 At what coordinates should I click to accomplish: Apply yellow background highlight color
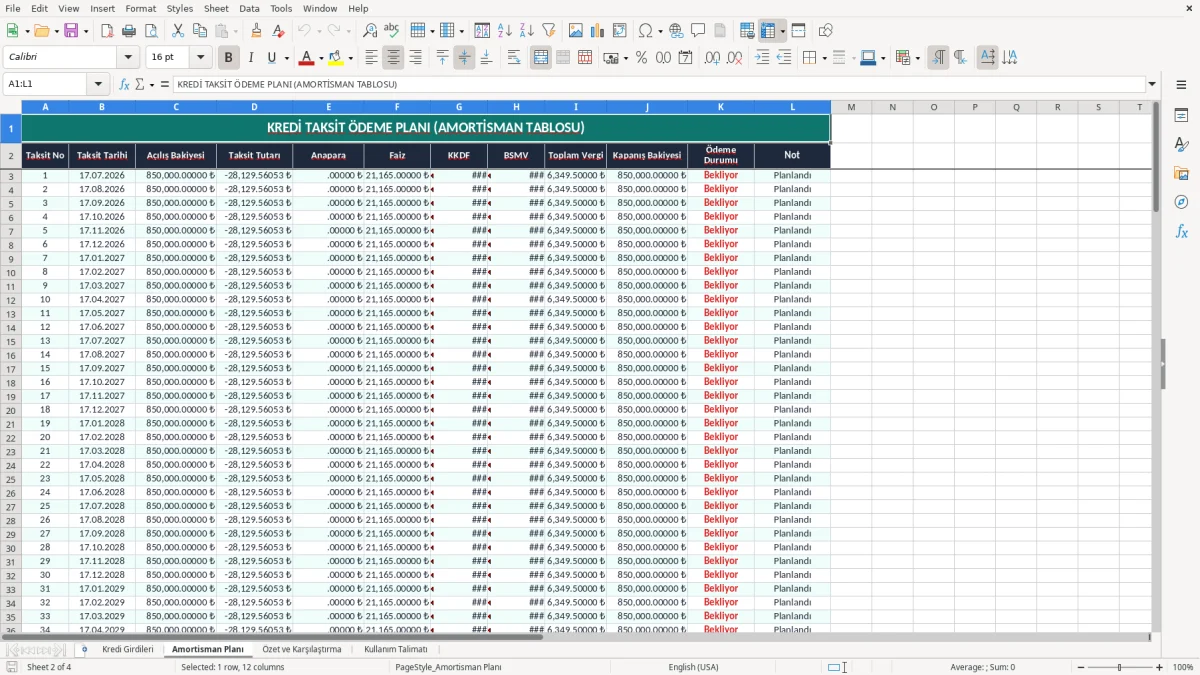[x=336, y=58]
